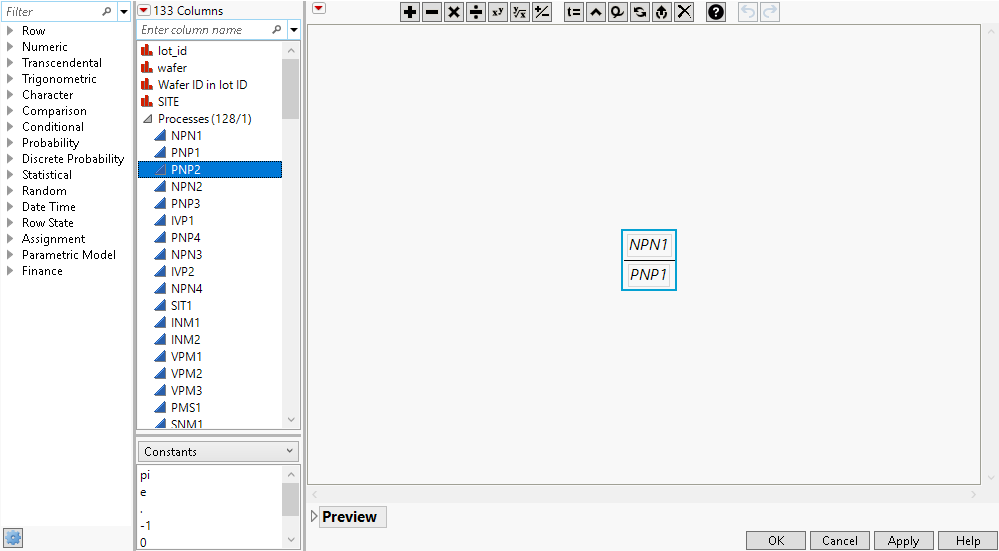Click the OK button
Viewport: 999px width, 551px height.
point(776,541)
